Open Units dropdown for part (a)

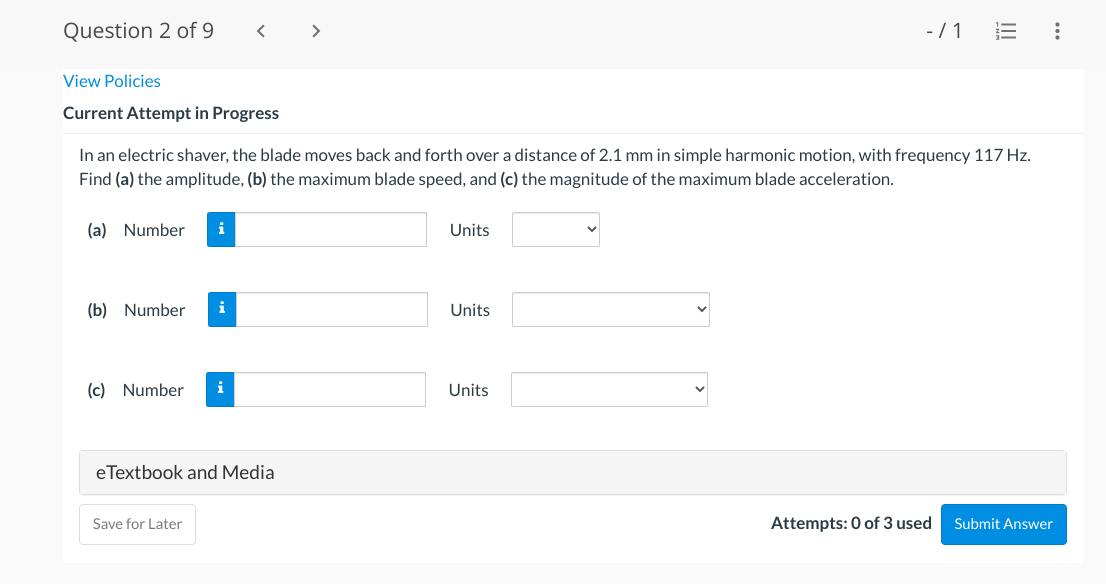(556, 230)
